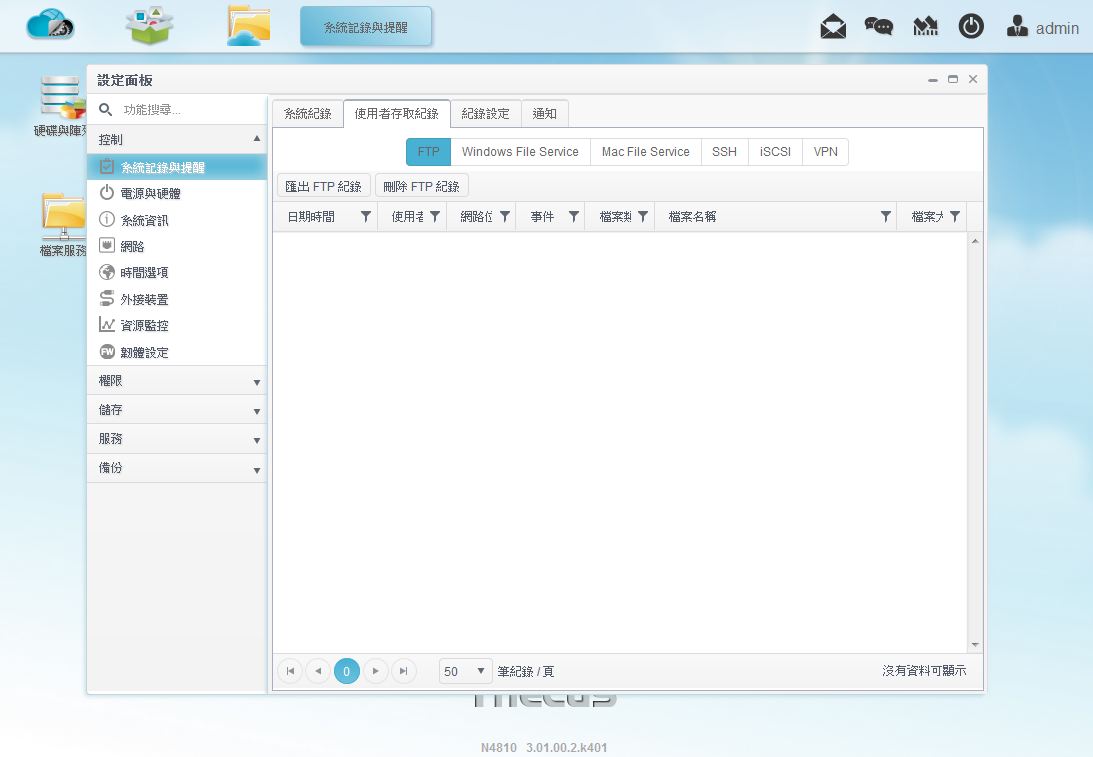Open the mail envelope icon
Screen dimensions: 1093x757
(x=833, y=26)
